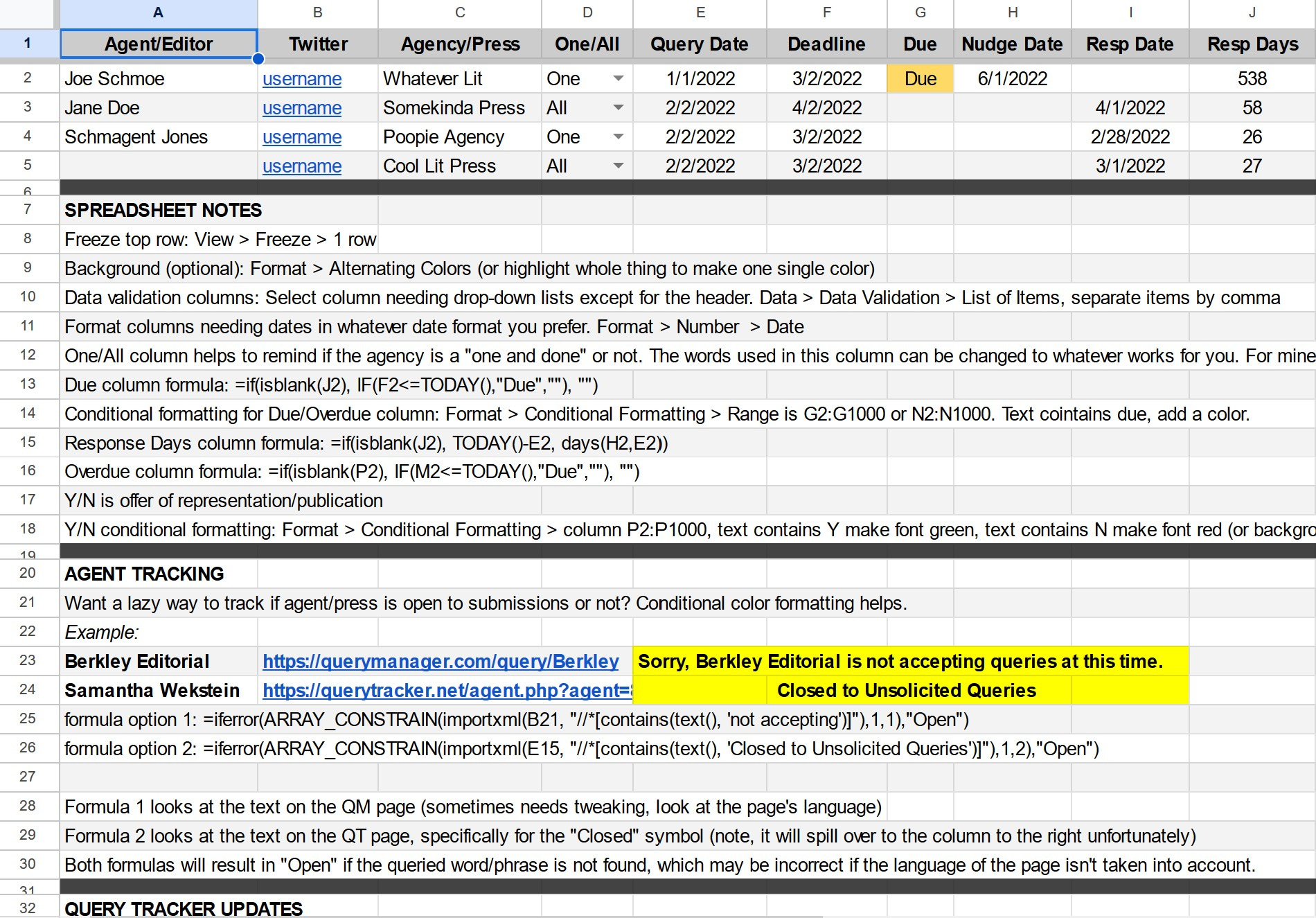The height and width of the screenshot is (918, 1316).
Task: Select the 538 response days cell
Action: click(x=1252, y=79)
